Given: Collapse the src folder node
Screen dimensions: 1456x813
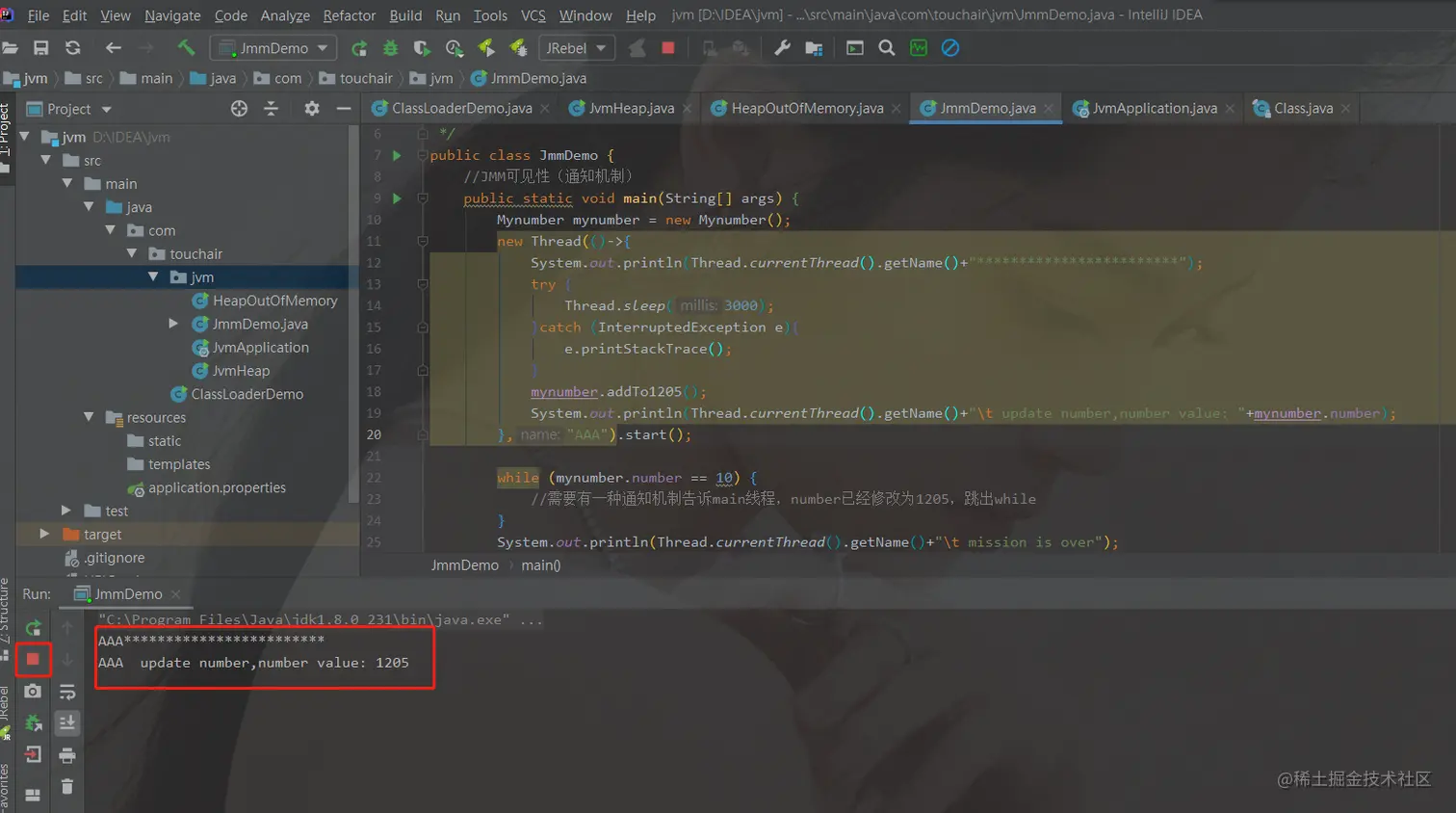Looking at the screenshot, I should [x=46, y=160].
